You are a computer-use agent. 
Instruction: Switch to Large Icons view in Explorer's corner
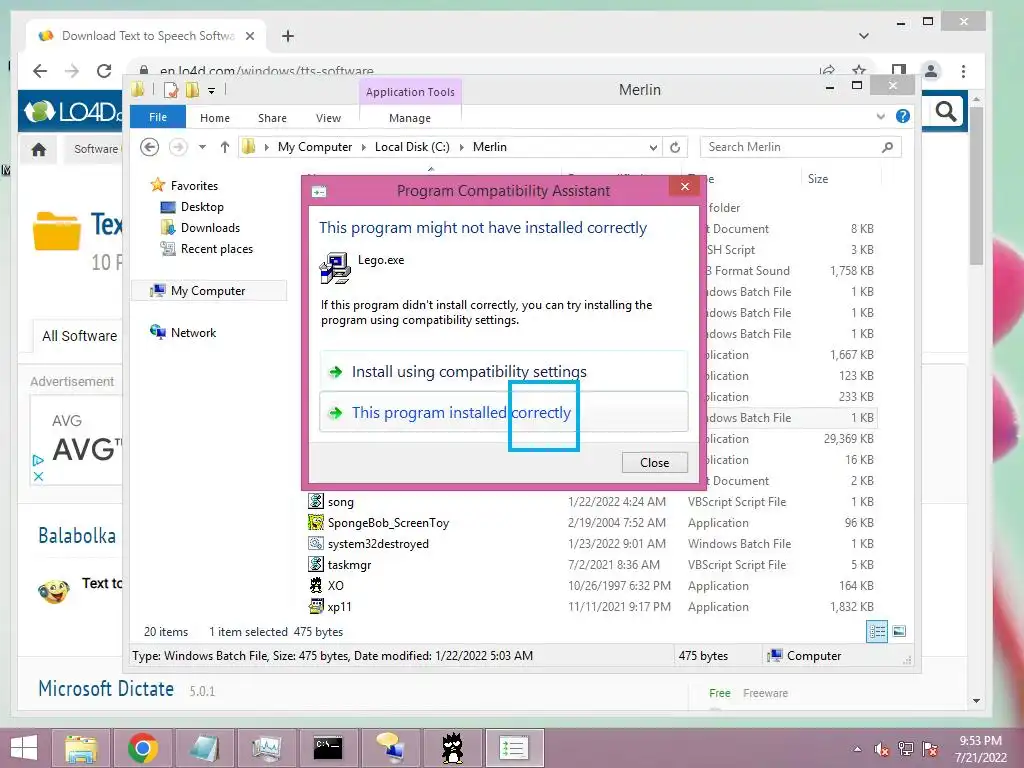click(x=899, y=631)
